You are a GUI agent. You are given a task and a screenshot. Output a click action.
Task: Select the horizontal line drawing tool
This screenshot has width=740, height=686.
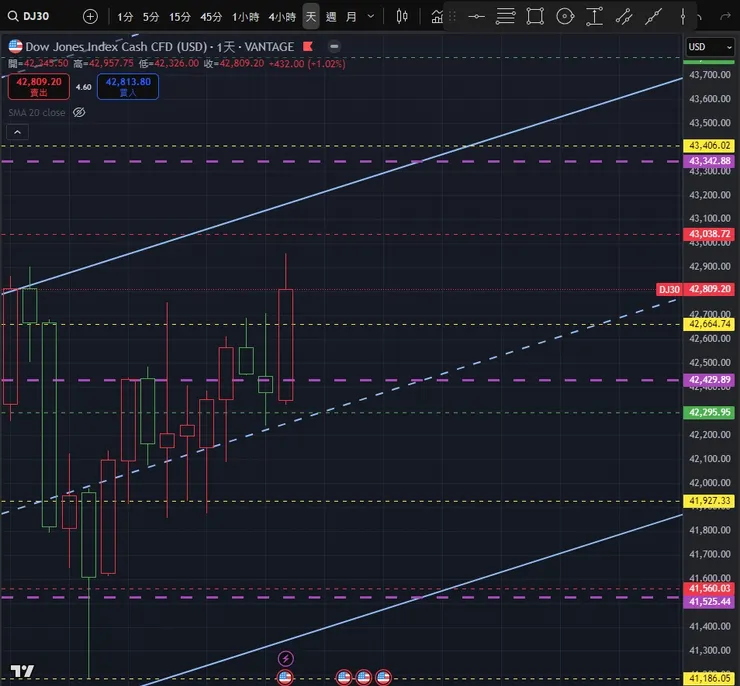476,17
